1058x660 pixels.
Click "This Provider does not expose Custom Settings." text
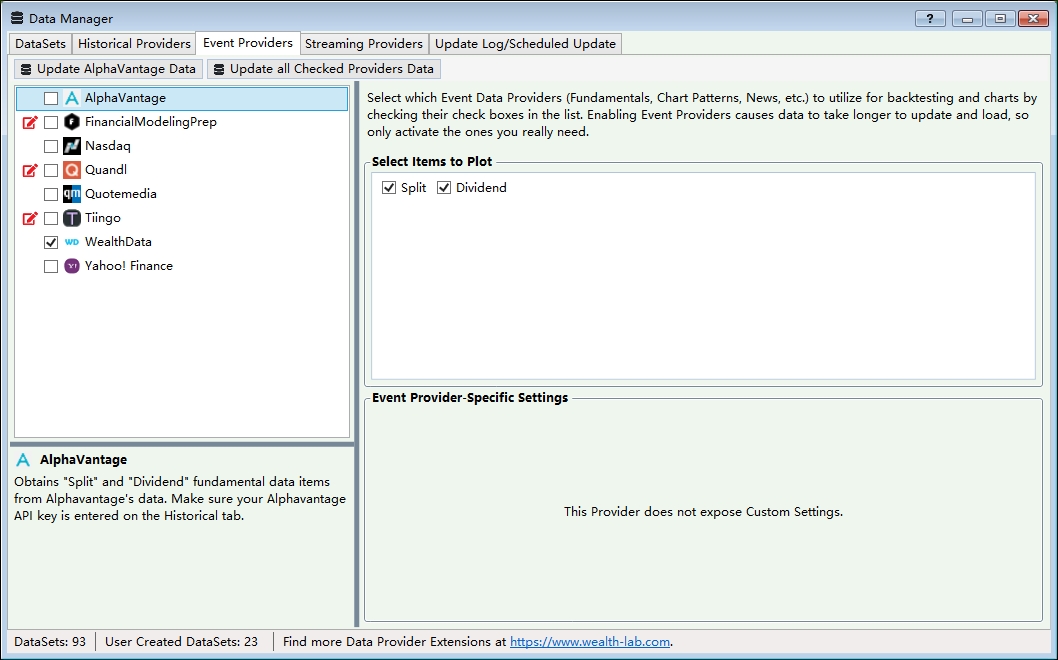click(703, 512)
